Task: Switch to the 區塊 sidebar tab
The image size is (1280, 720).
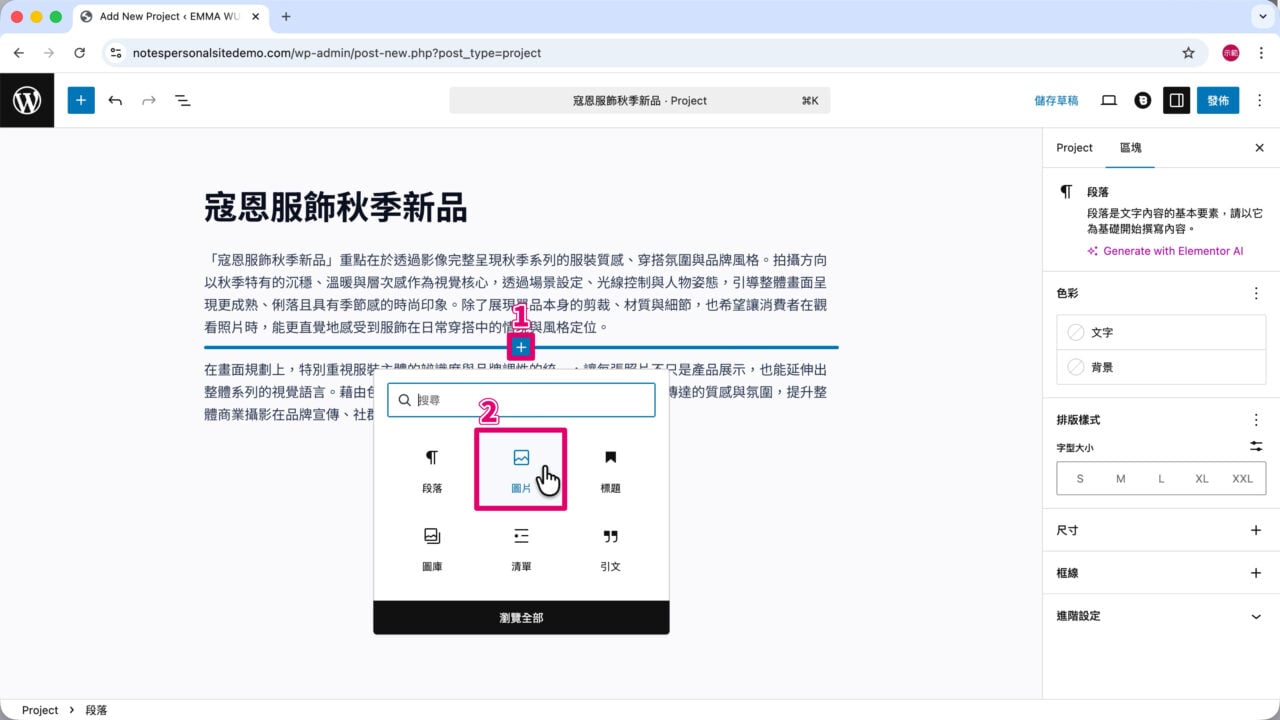Action: [x=1130, y=147]
